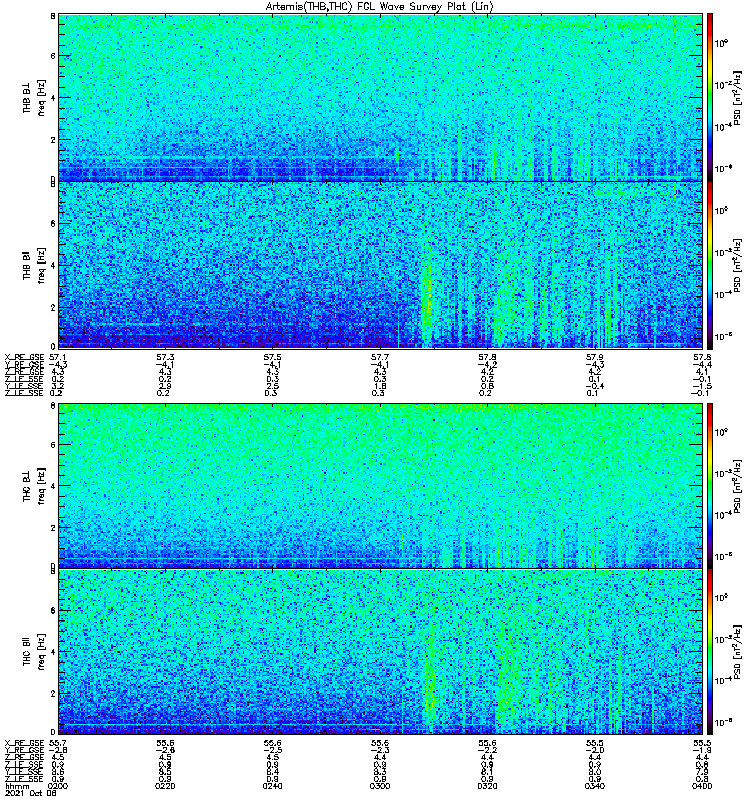
Task: Click the "10⁻⁴" tick on THC B⊥ color bar
Action: pos(722,515)
